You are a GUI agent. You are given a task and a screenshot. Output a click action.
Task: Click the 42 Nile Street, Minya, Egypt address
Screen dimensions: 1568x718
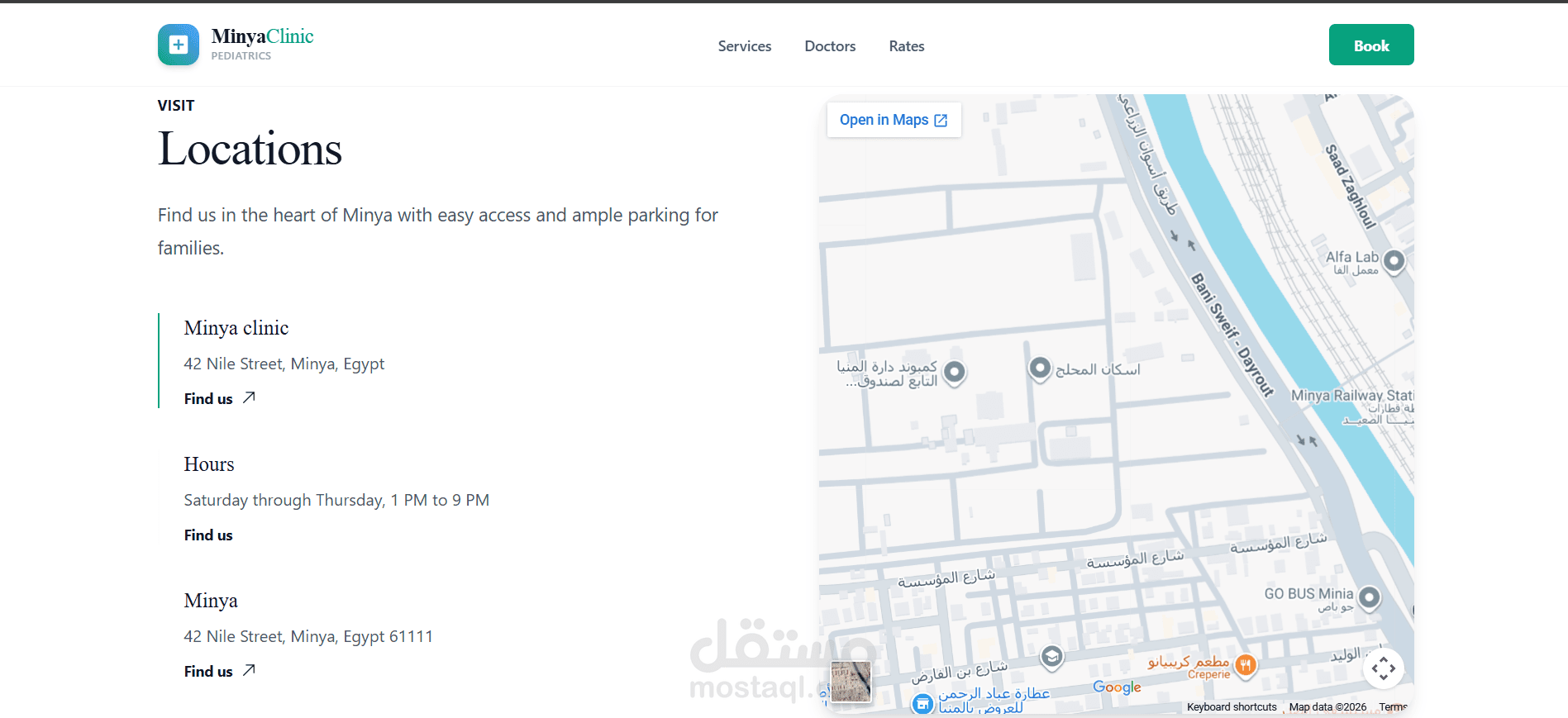point(284,364)
